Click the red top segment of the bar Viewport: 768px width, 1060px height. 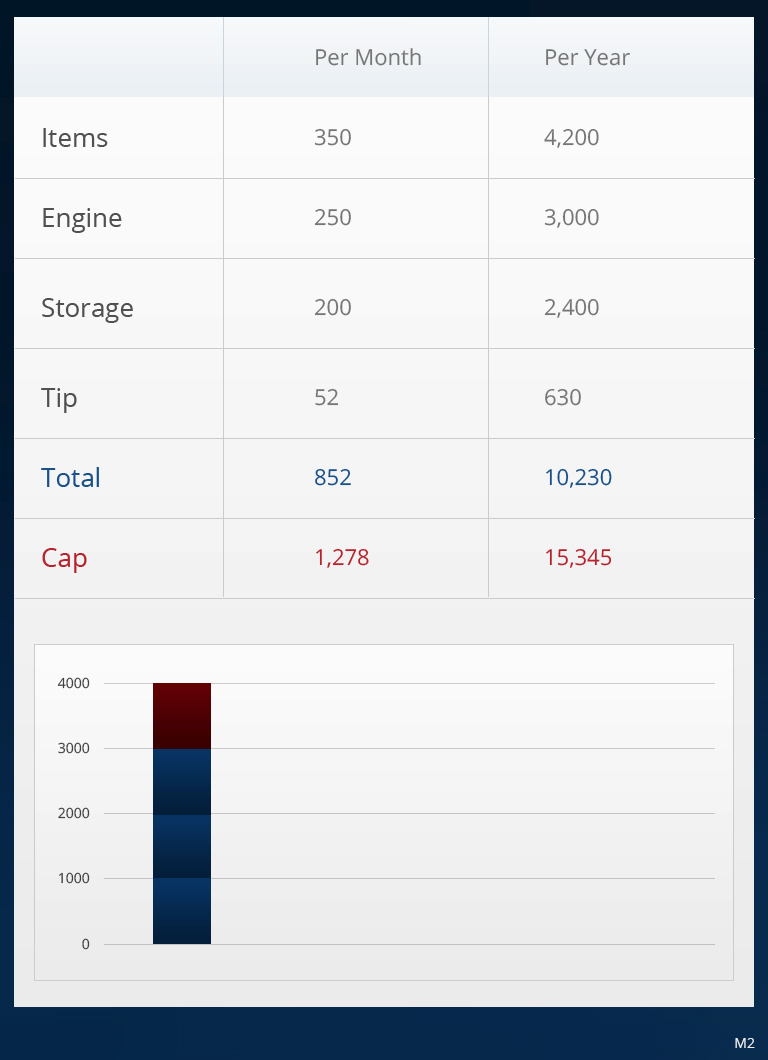point(182,715)
